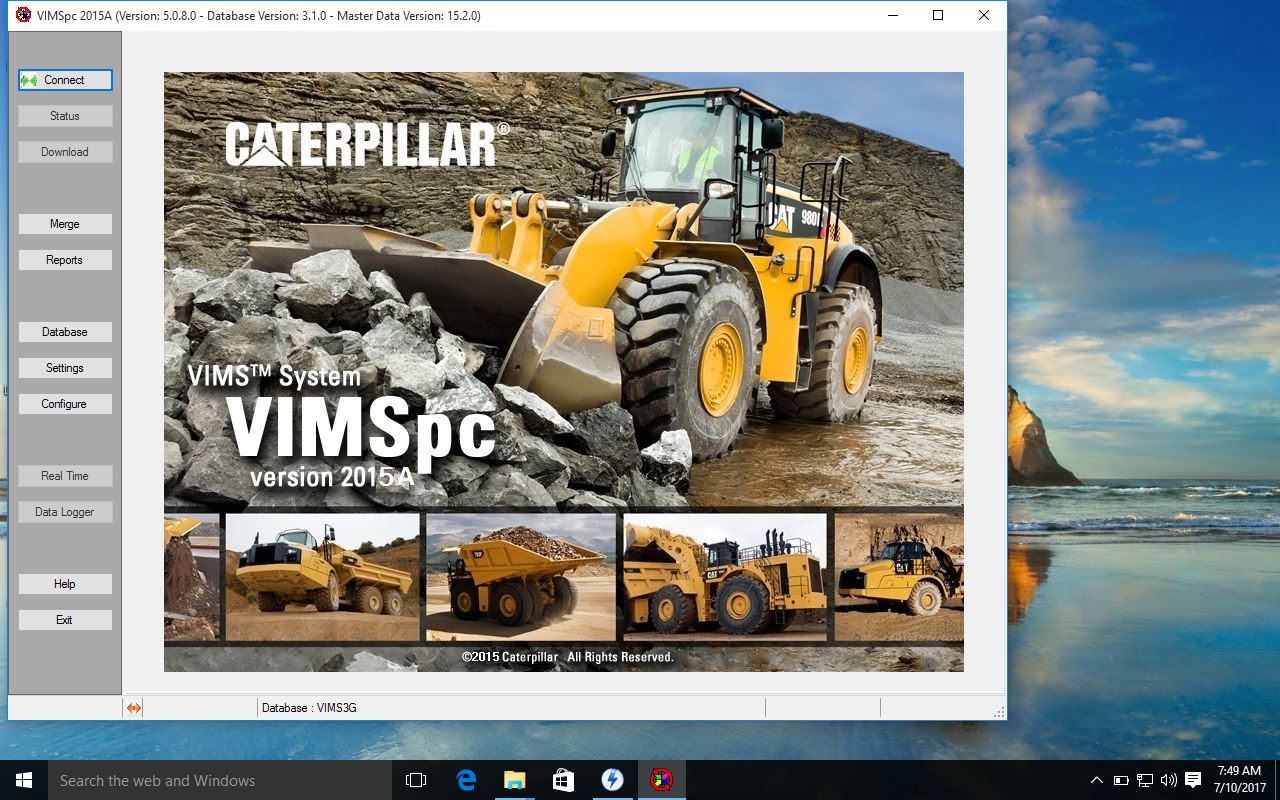Viewport: 1280px width, 800px height.
Task: Open the Status panel button
Action: [x=65, y=116]
